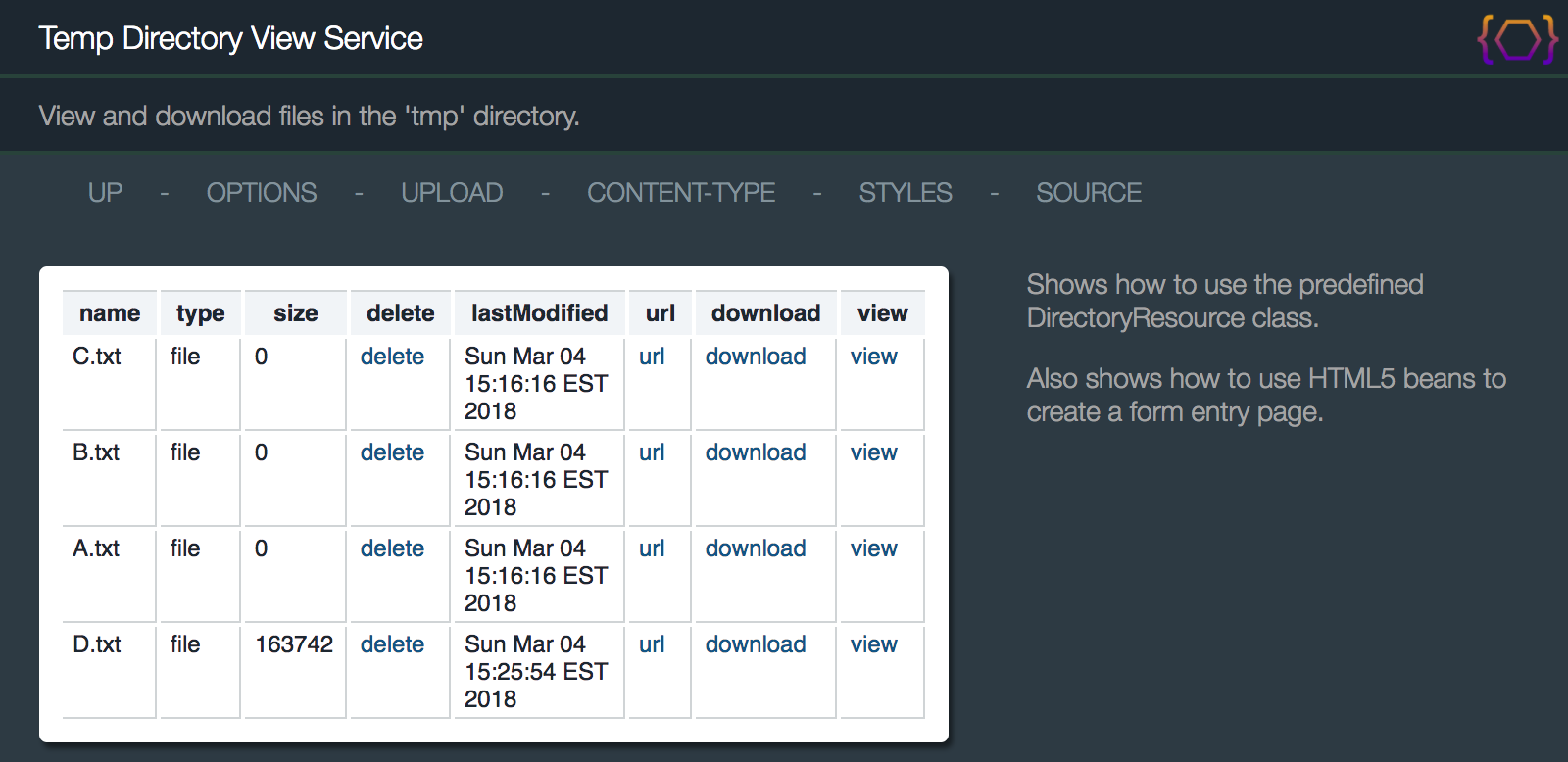Click C.txt's last modified date cell
1568x762 pixels.
(539, 383)
